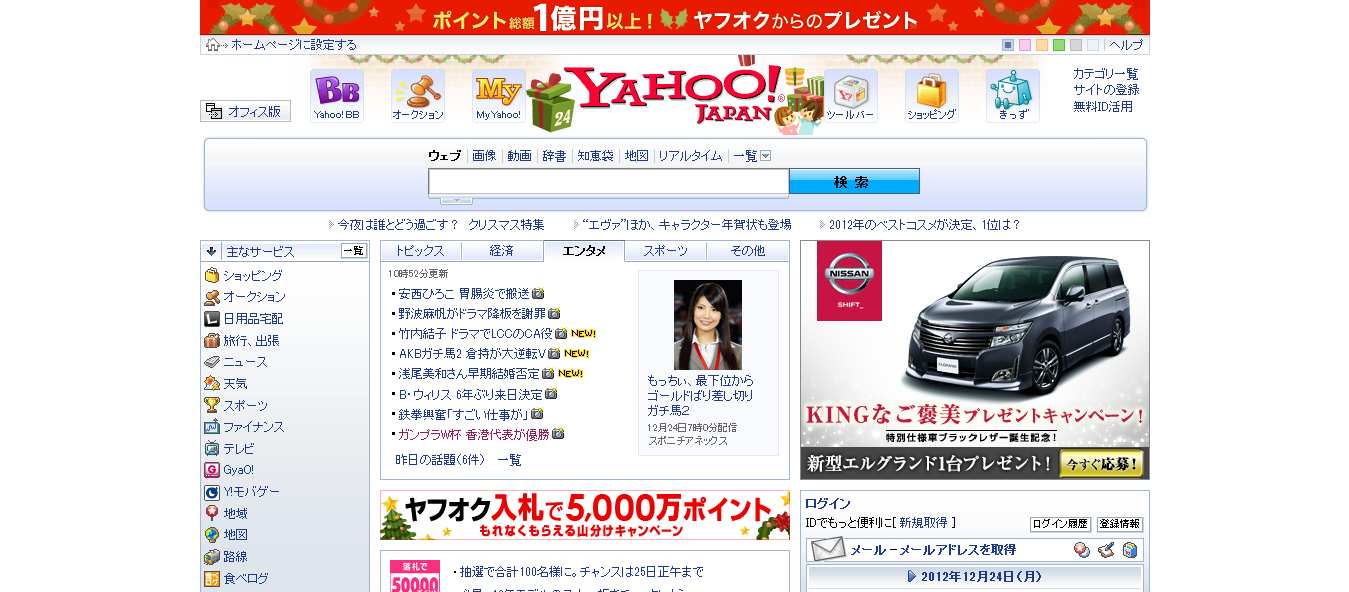Open the オークション gavel icon in header
The width and height of the screenshot is (1349, 592).
coord(418,95)
